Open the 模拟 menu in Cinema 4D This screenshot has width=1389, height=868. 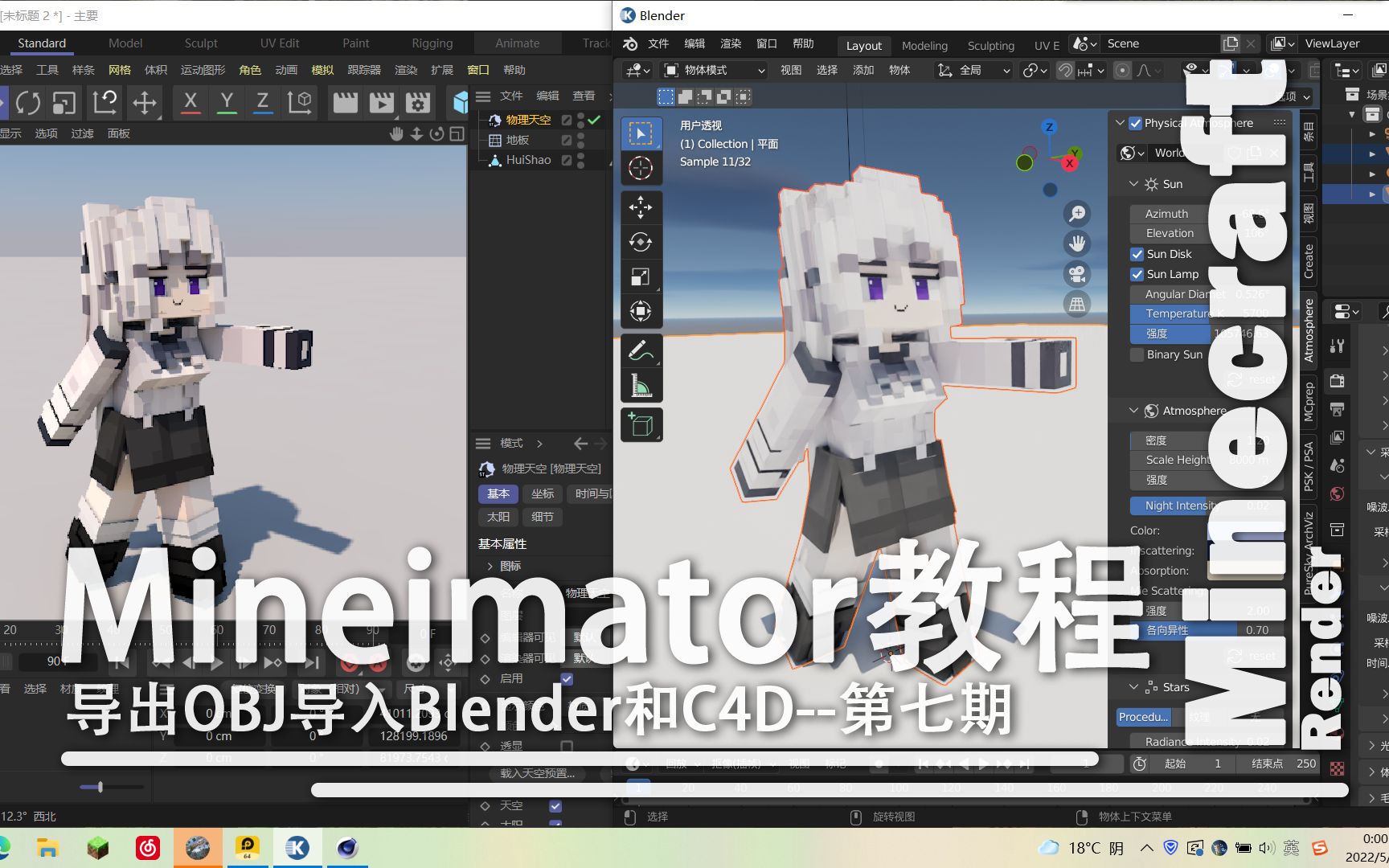(322, 70)
